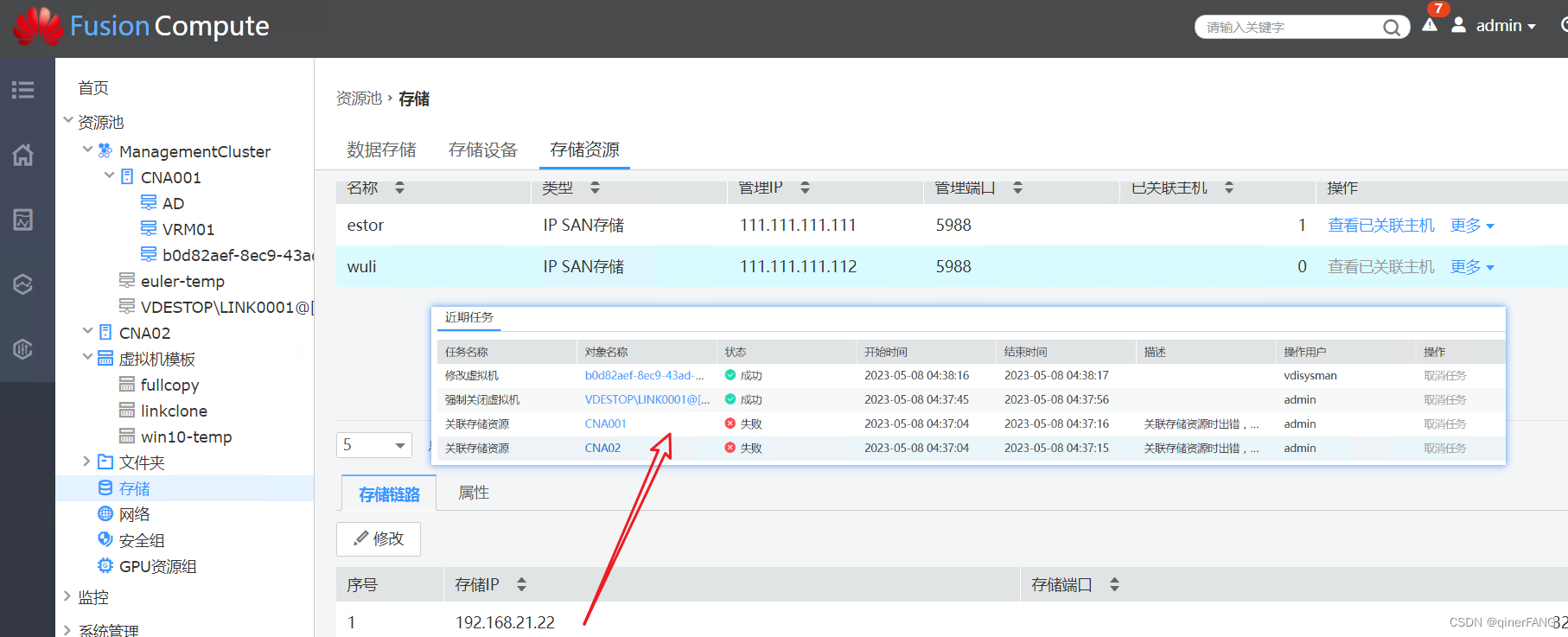The image size is (1568, 637).
Task: Click the storage database icon in tree
Action: click(x=105, y=487)
